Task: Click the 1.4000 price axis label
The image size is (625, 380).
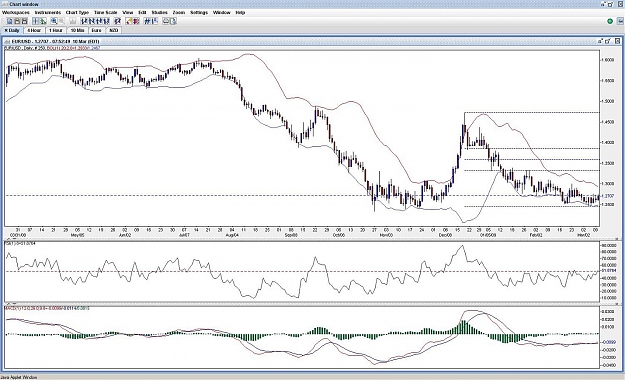Action: (608, 142)
